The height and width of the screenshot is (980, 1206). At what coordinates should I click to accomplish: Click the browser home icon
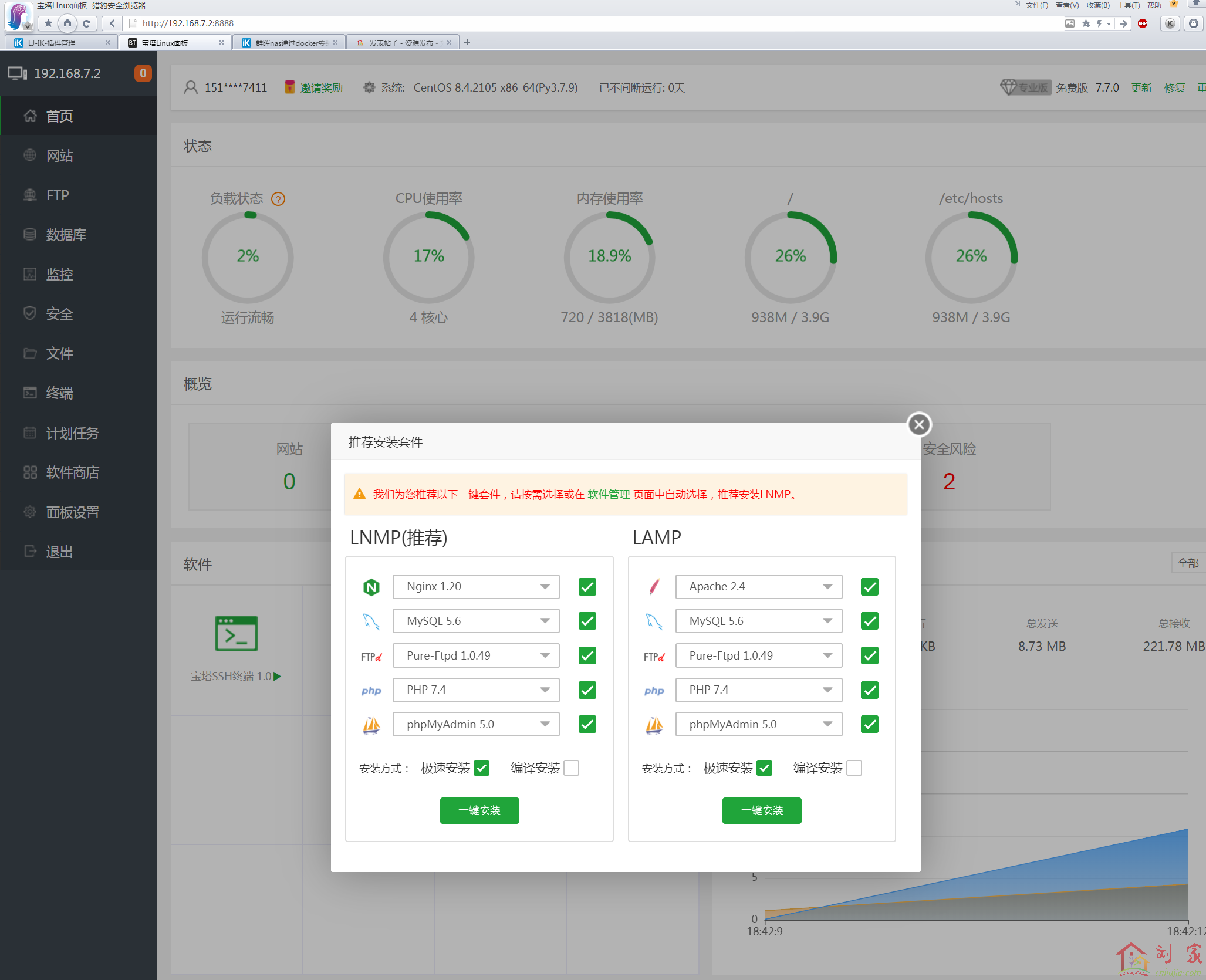(67, 23)
